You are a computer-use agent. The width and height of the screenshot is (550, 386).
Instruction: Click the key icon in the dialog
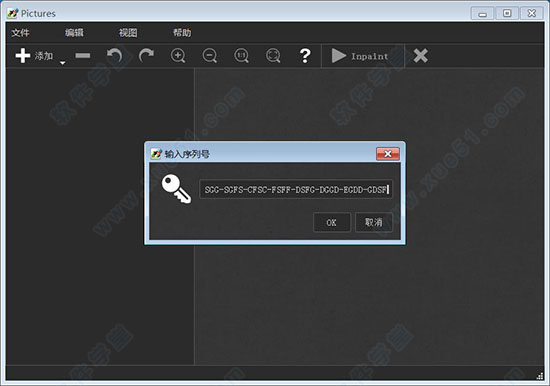click(x=176, y=189)
